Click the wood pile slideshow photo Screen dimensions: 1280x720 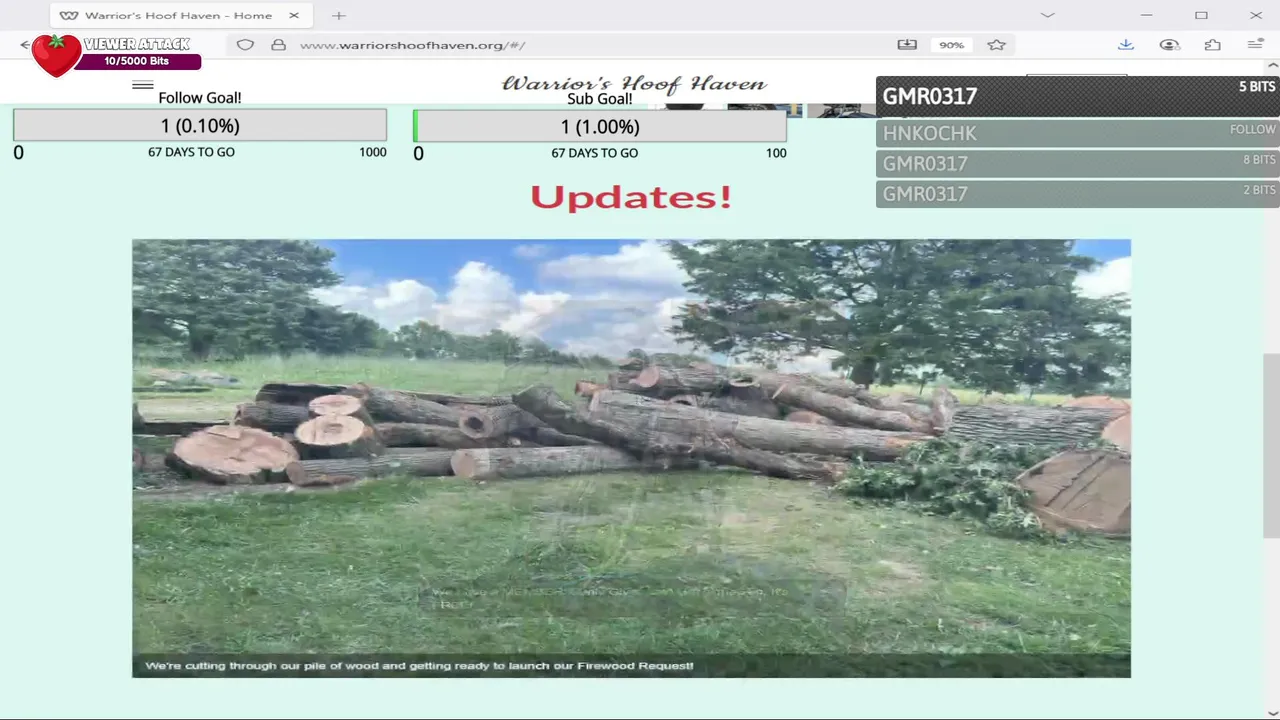pos(631,458)
